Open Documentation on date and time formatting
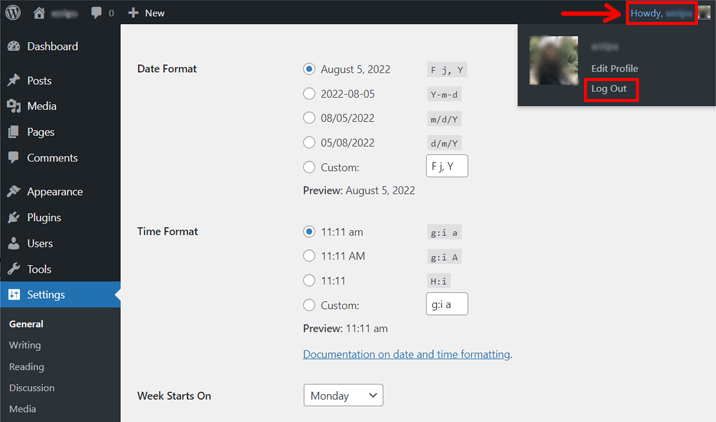Screen dimensions: 716x422 406,354
